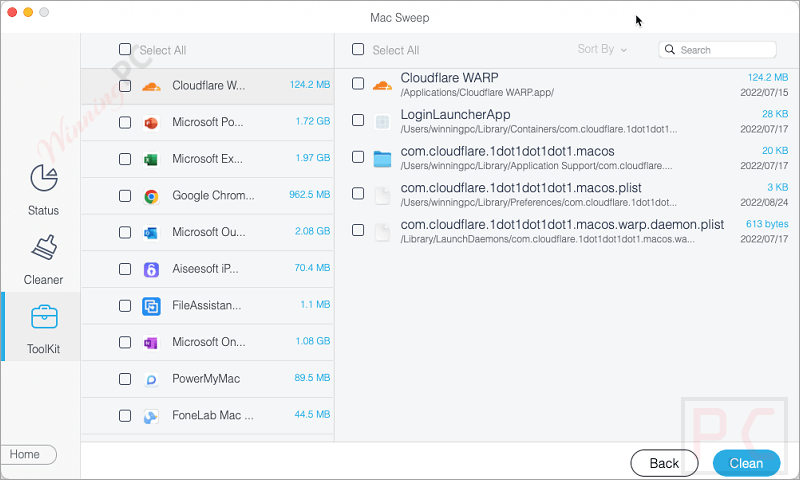
Task: Tick the Microsoft Po... checkbox
Action: click(125, 122)
